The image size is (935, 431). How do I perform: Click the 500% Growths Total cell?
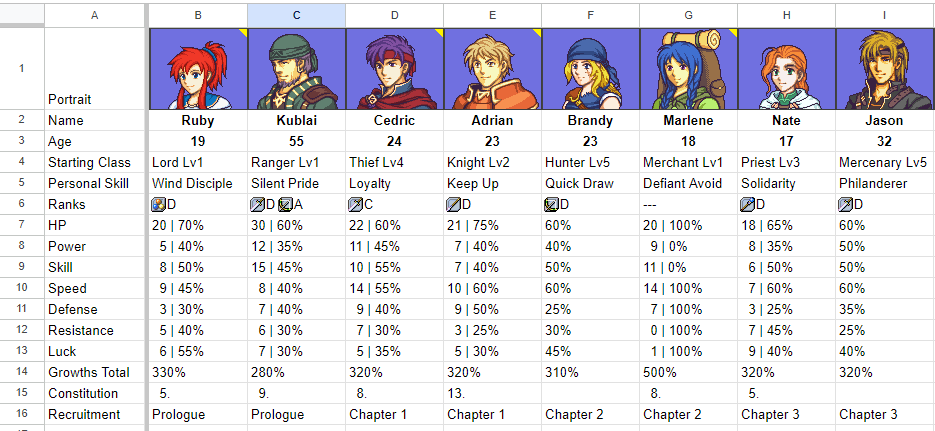[x=688, y=372]
